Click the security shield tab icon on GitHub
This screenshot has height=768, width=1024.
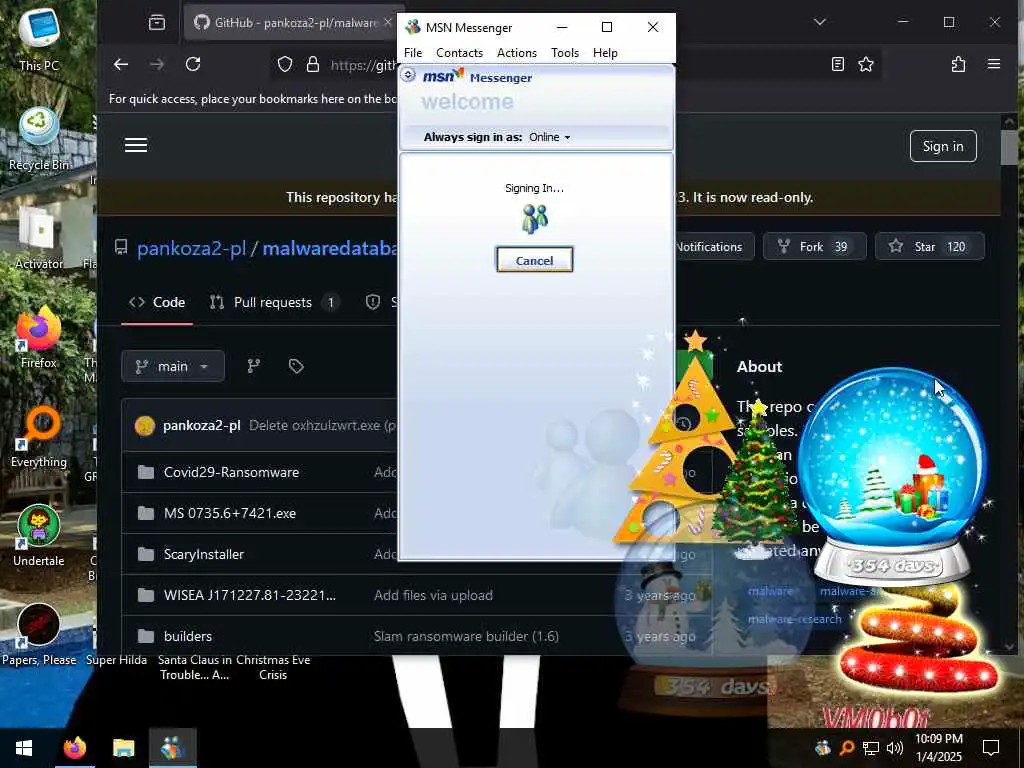[x=373, y=302]
